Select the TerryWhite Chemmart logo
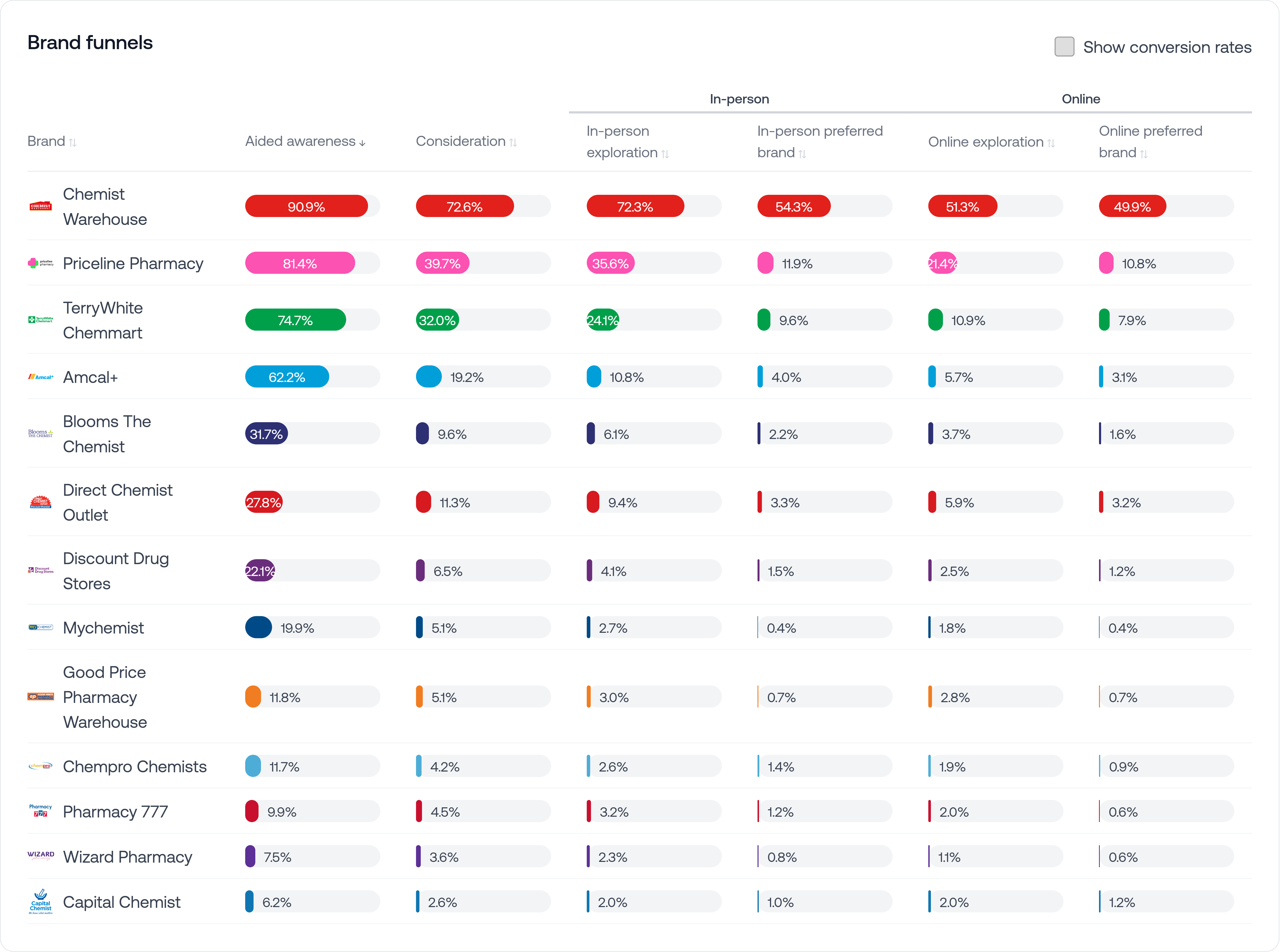Image resolution: width=1280 pixels, height=952 pixels. (x=41, y=320)
